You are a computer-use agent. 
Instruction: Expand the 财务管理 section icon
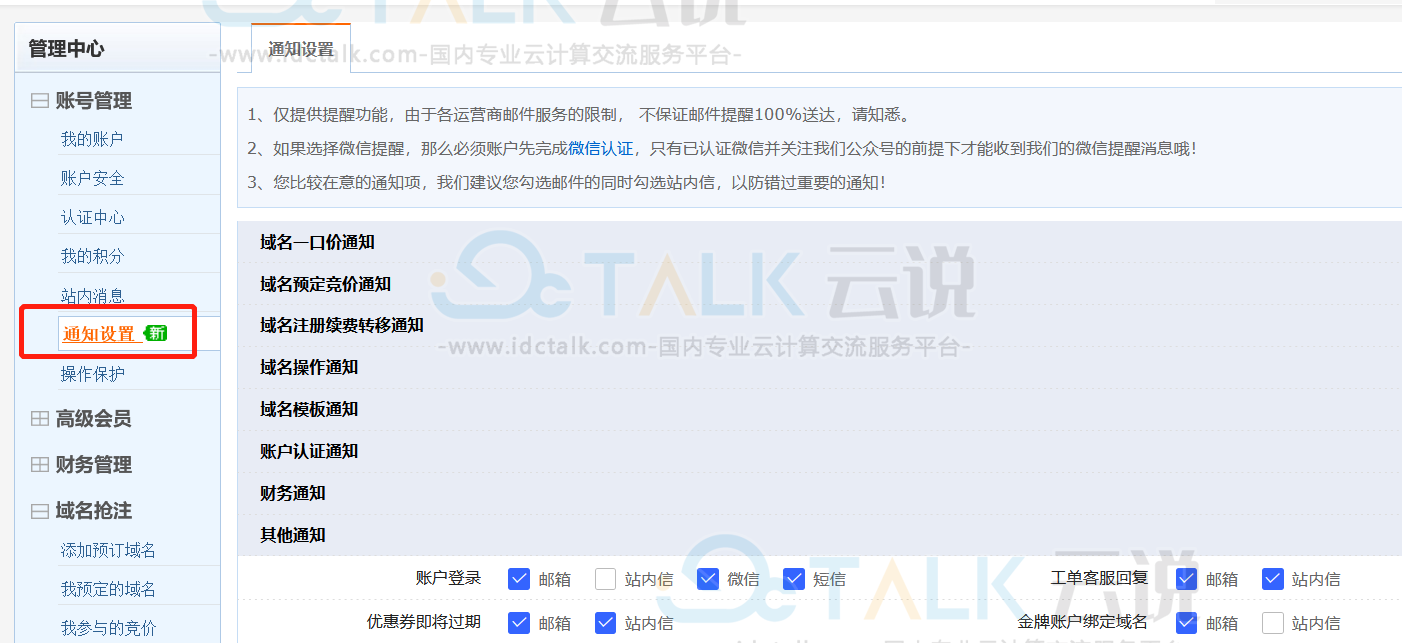pos(40,465)
